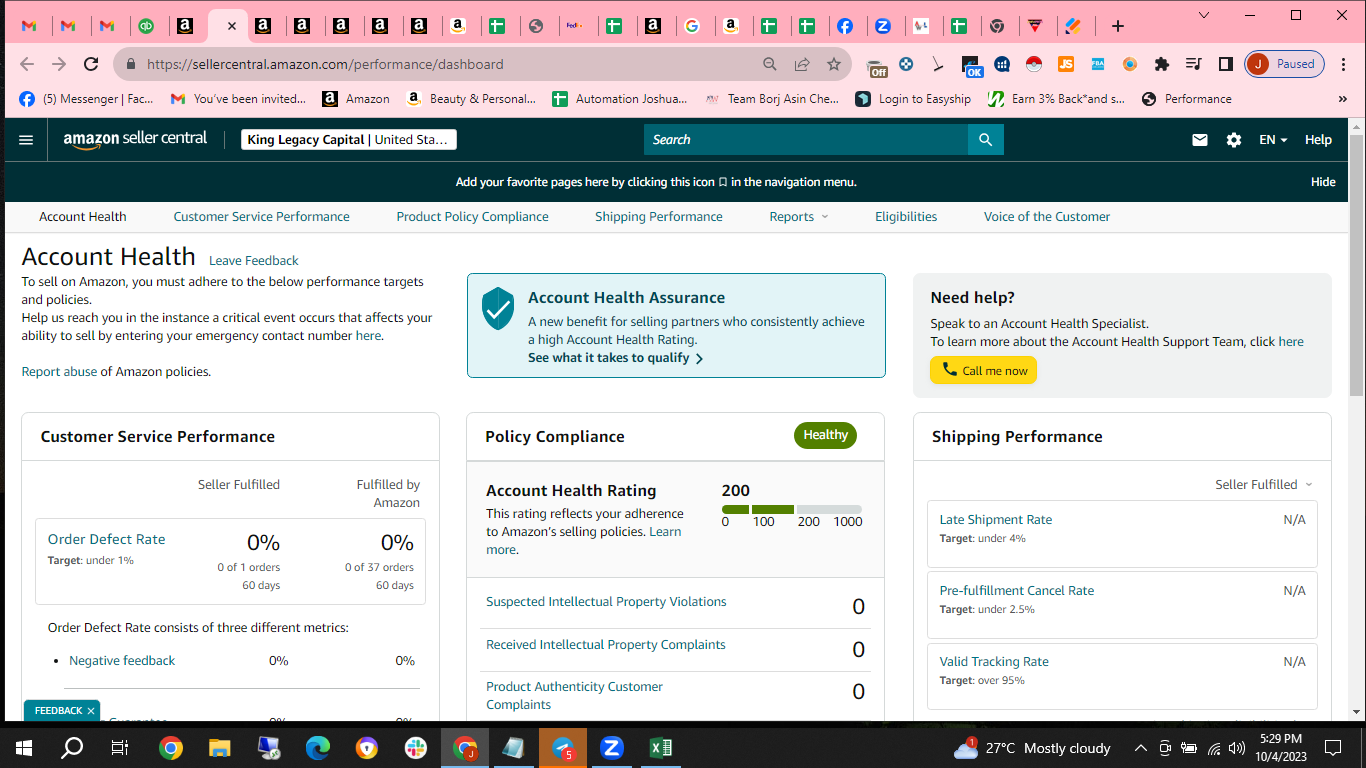Switch to the Facebook browser tab
1366x768 pixels.
(845, 26)
